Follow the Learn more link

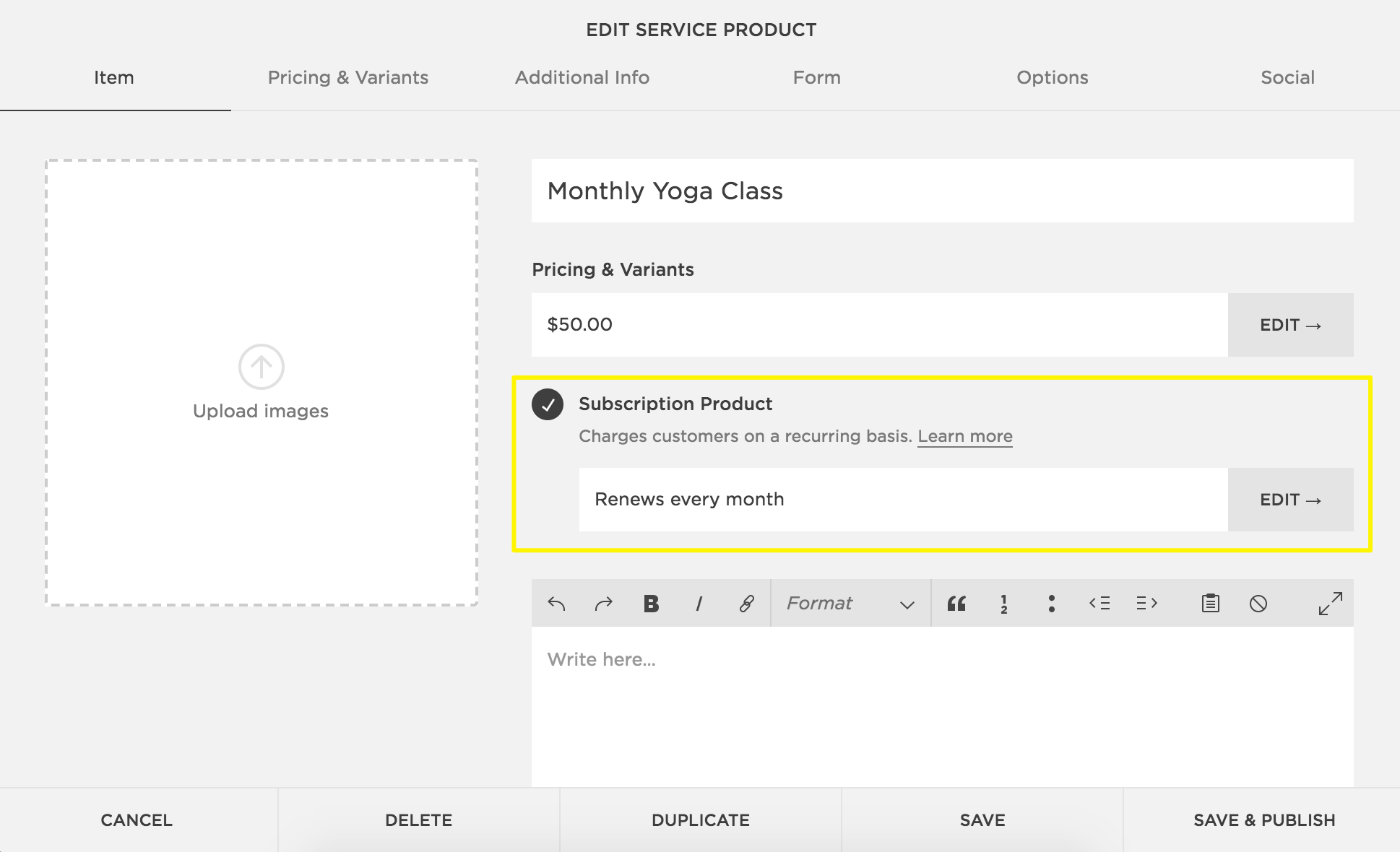(964, 436)
